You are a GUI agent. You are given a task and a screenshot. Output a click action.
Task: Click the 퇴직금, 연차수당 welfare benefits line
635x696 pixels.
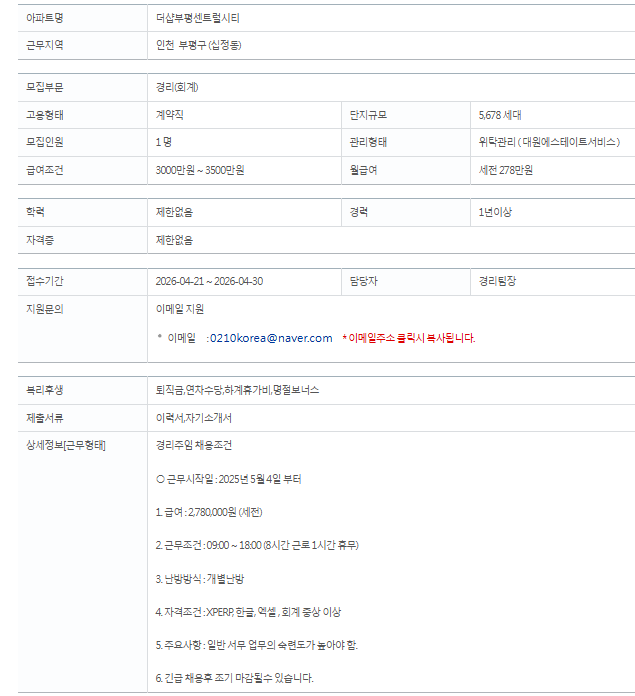[x=237, y=390]
